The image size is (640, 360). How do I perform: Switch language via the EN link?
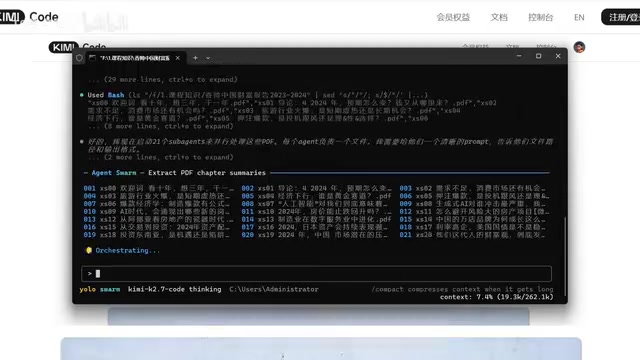click(x=579, y=17)
